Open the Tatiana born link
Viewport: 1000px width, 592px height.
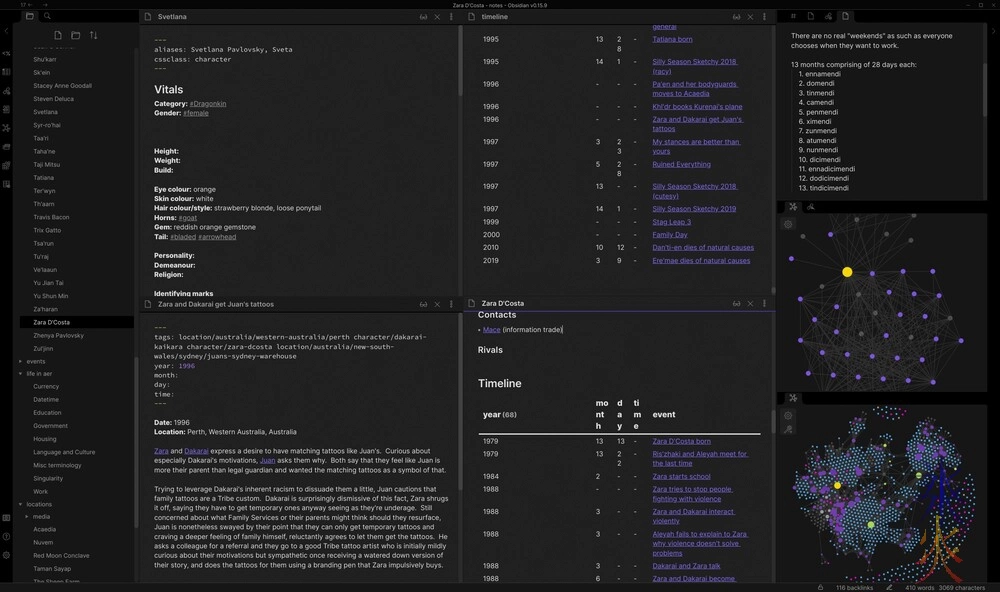point(672,40)
